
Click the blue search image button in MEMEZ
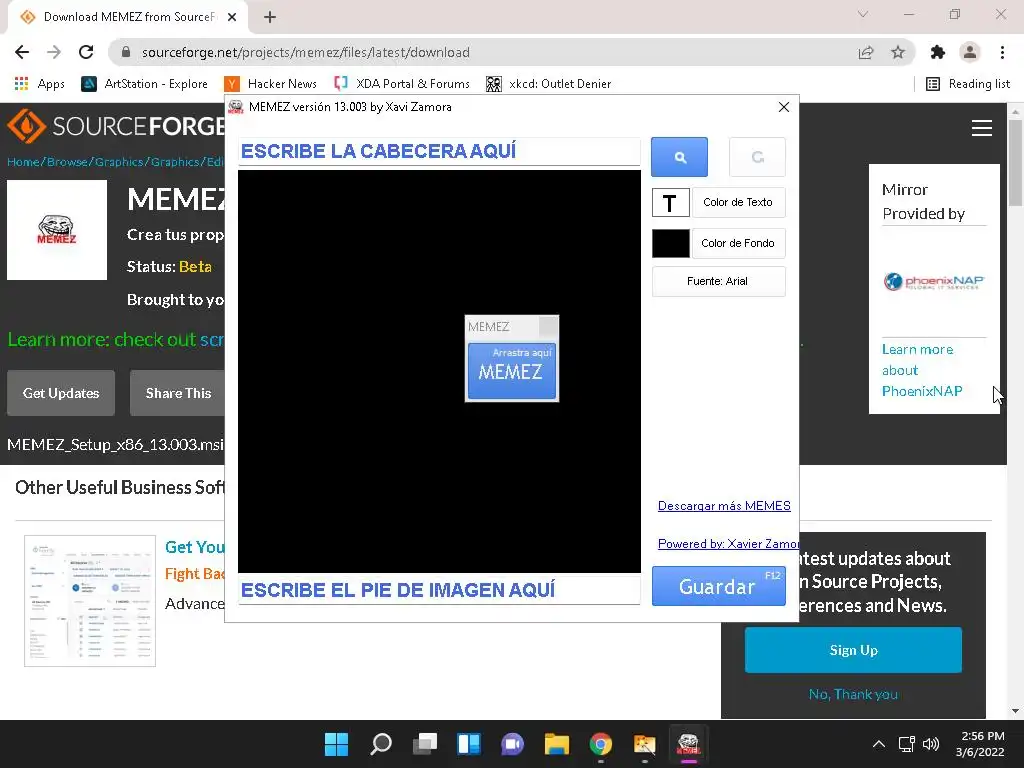[679, 157]
